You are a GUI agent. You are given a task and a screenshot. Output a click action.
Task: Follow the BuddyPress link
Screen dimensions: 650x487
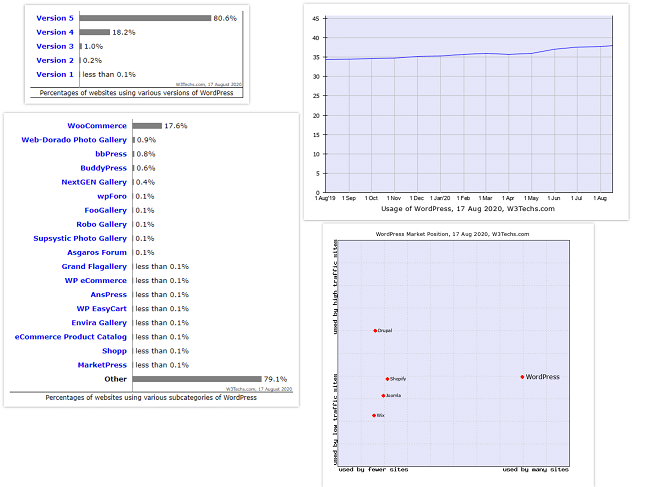point(103,168)
